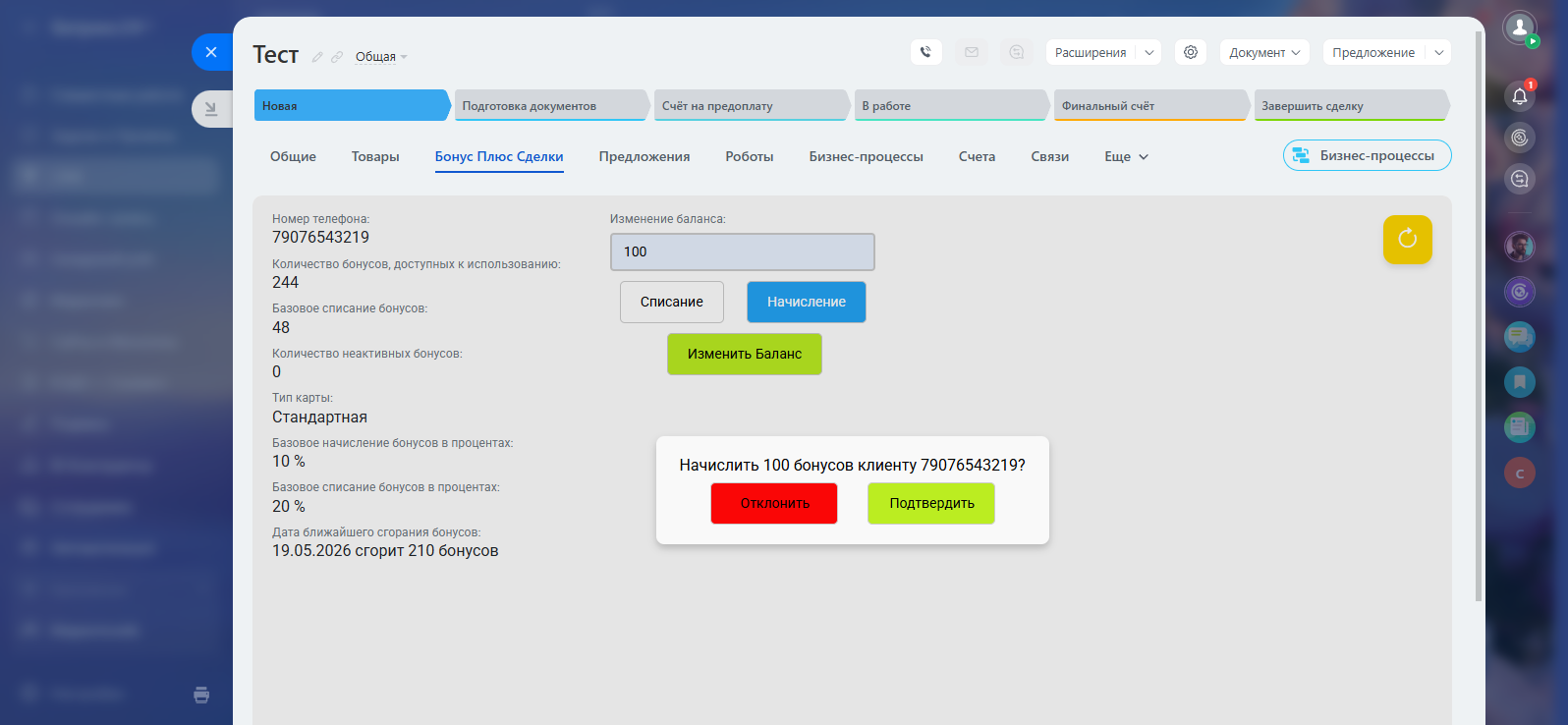1568x725 pixels.
Task: Click the available bonuses value '244'
Action: 285,282
